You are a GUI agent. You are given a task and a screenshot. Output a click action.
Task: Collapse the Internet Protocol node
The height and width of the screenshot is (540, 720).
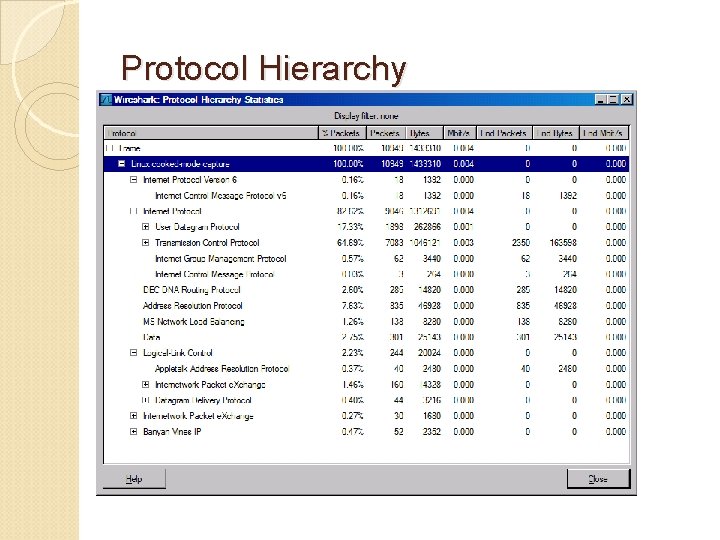click(133, 211)
